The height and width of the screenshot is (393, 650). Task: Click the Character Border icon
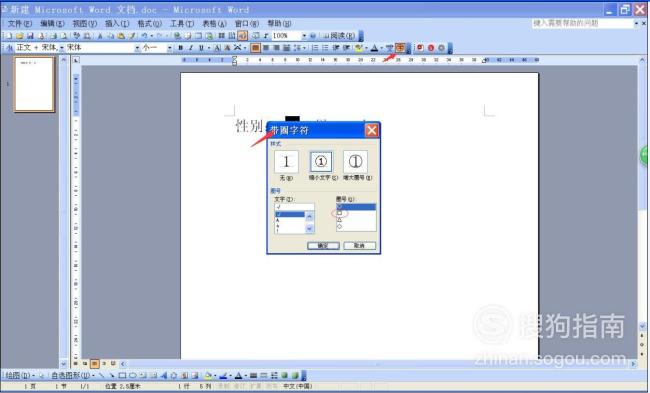217,48
